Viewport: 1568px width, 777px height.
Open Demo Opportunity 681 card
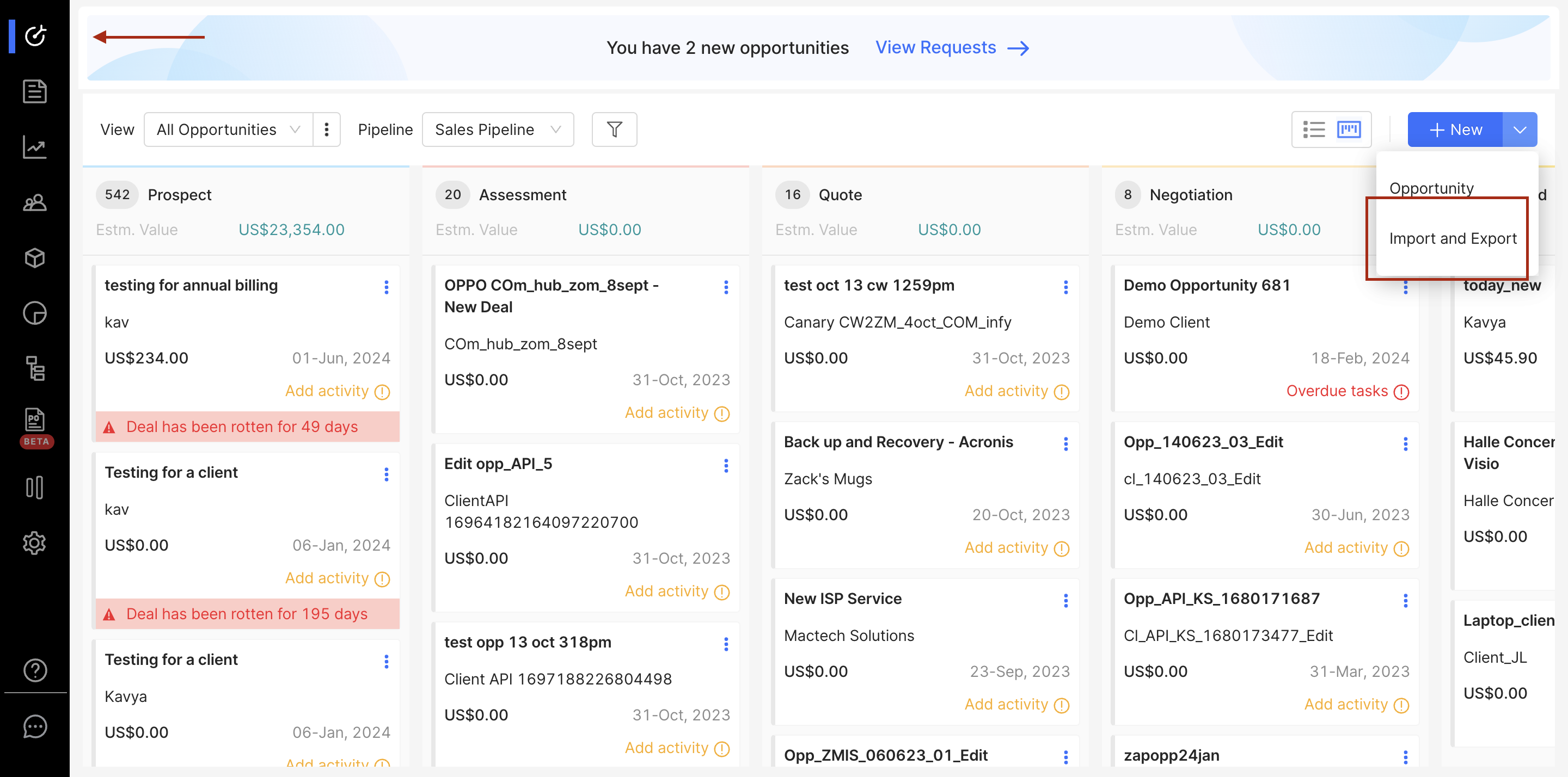pos(1206,285)
